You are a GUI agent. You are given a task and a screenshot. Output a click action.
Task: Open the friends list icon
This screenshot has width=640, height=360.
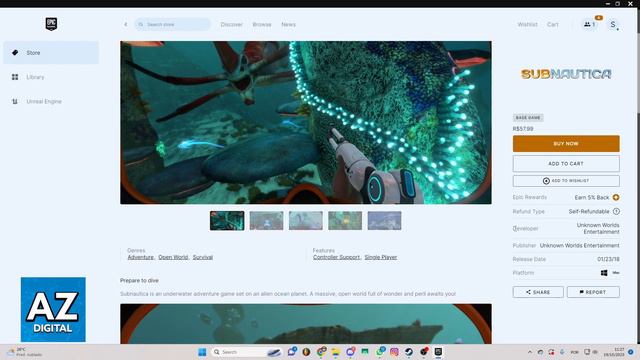point(589,24)
